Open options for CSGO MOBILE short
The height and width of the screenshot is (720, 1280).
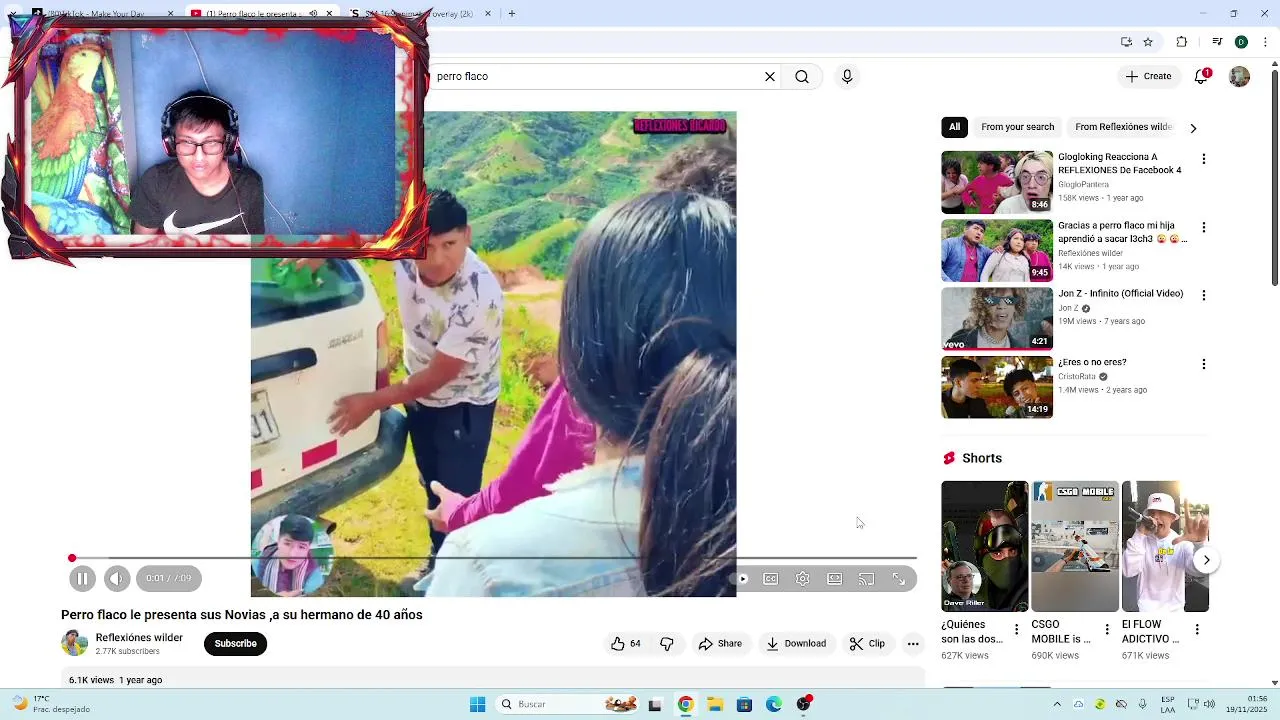pyautogui.click(x=1107, y=629)
